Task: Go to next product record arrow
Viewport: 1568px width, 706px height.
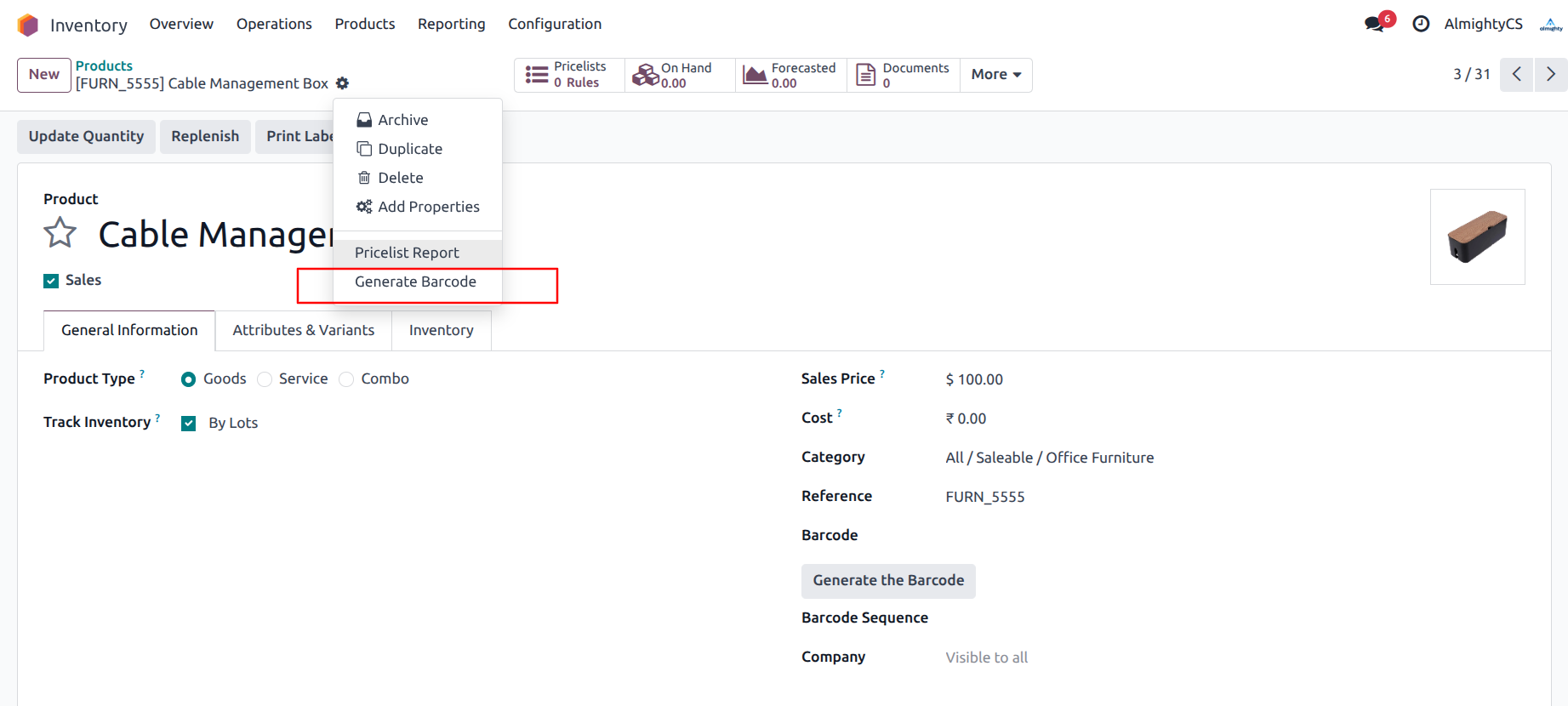Action: coord(1550,74)
